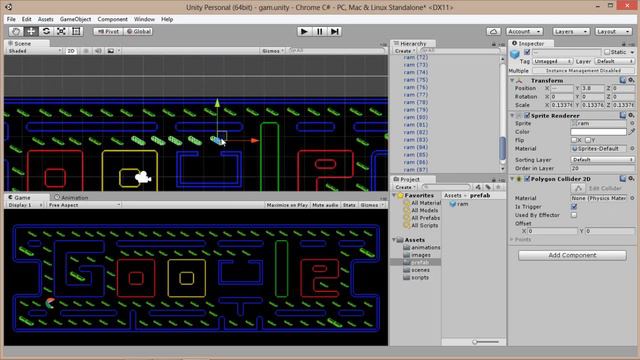Open Sprite Renderer settings gear
This screenshot has height=360, width=640.
tap(631, 116)
